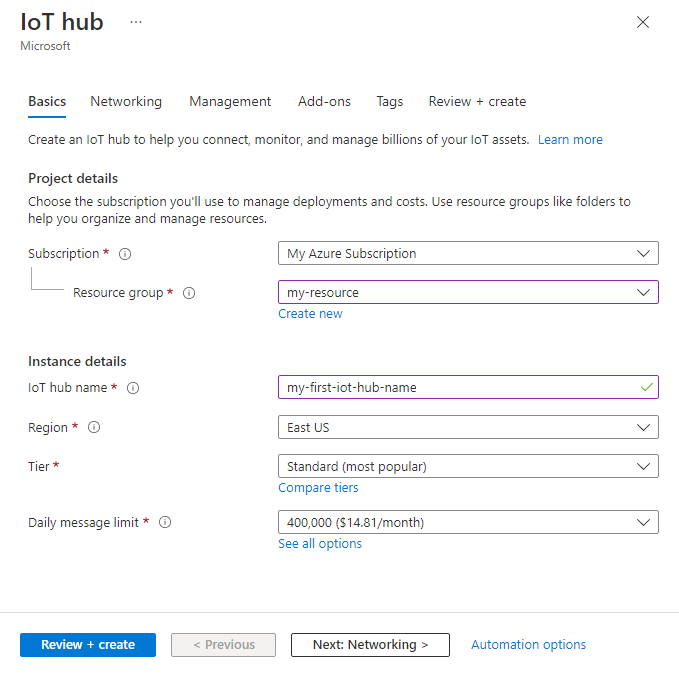Viewport: 679px width, 677px height.
Task: Open the ellipsis menu beside IoT hub title
Action: click(x=136, y=22)
